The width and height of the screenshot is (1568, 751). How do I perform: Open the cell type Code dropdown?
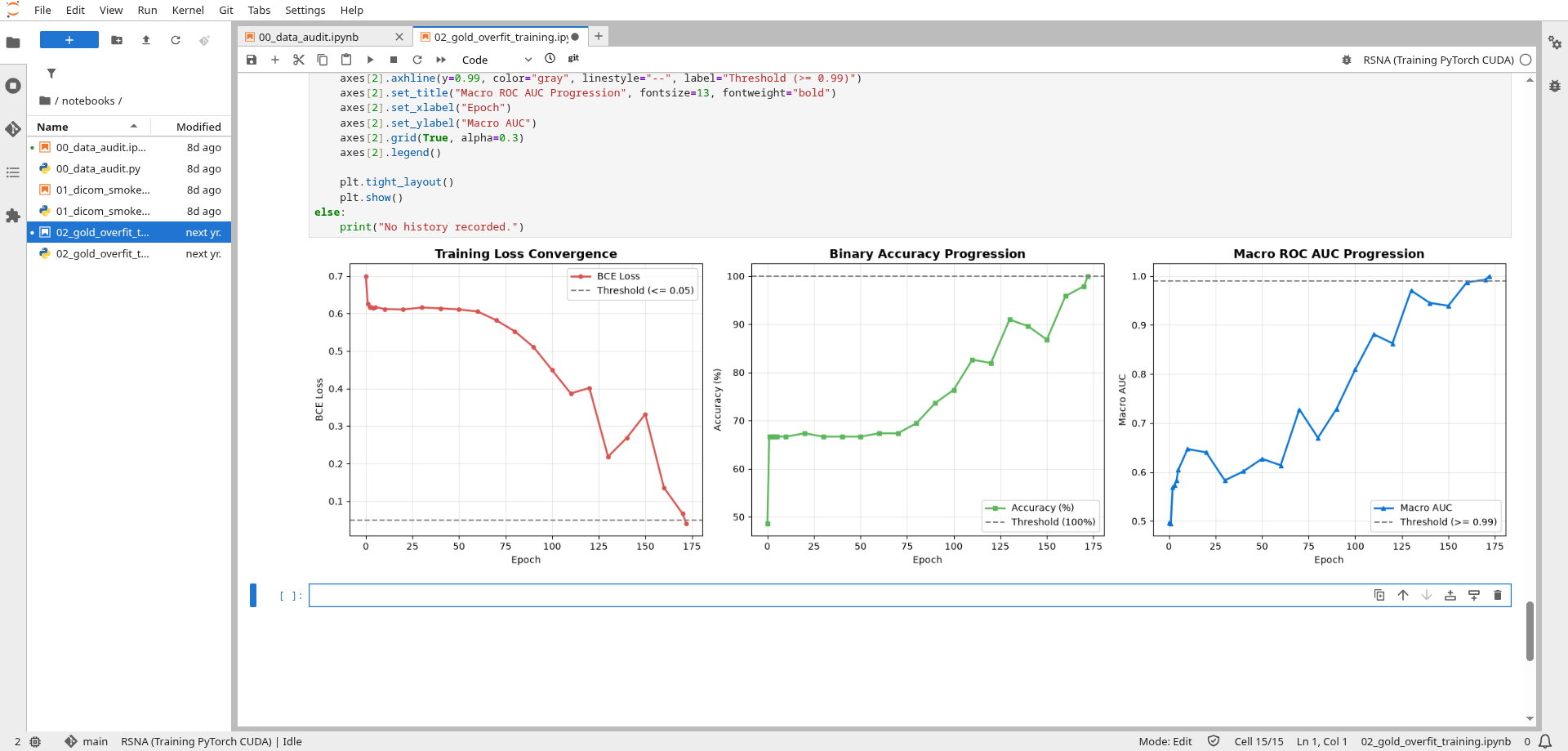[x=497, y=60]
